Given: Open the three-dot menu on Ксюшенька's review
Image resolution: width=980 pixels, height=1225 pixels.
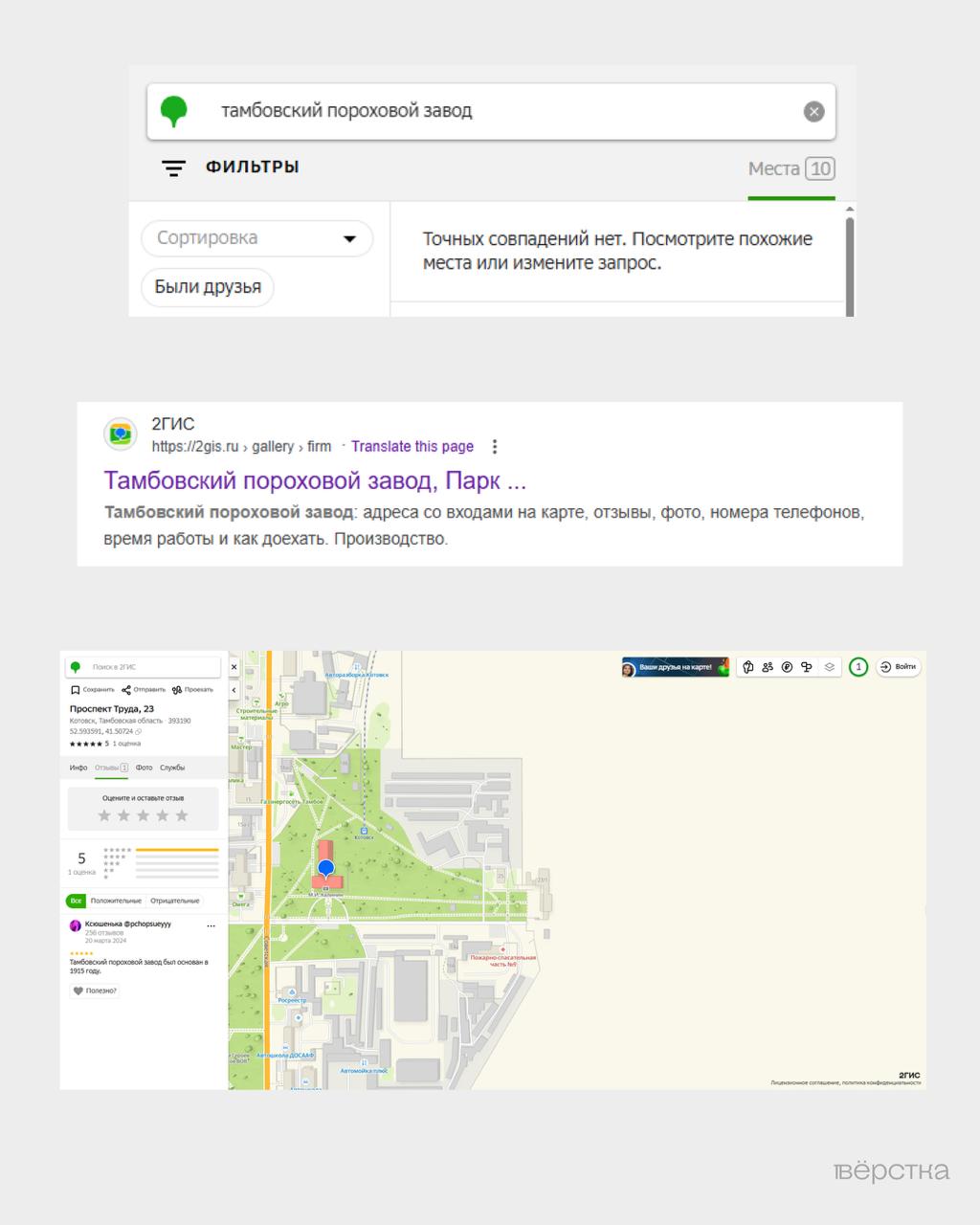Looking at the screenshot, I should [212, 925].
